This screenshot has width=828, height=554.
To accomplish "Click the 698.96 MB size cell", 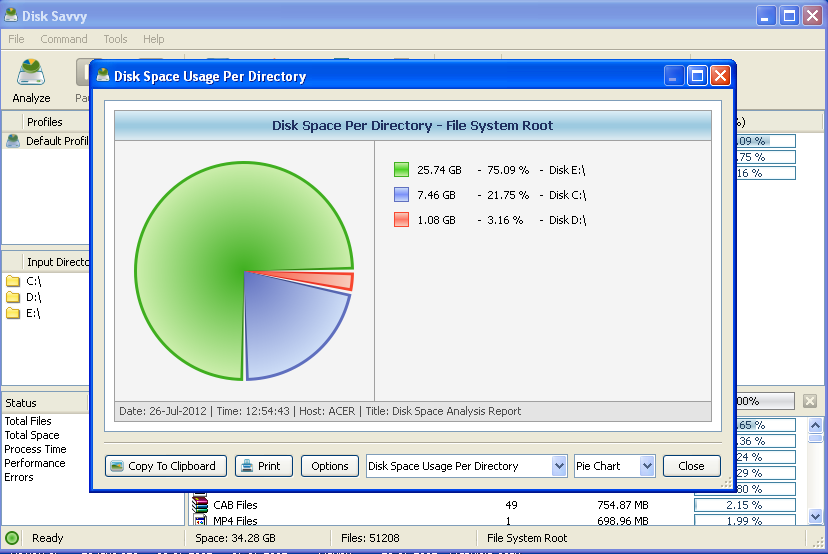I will [x=623, y=521].
